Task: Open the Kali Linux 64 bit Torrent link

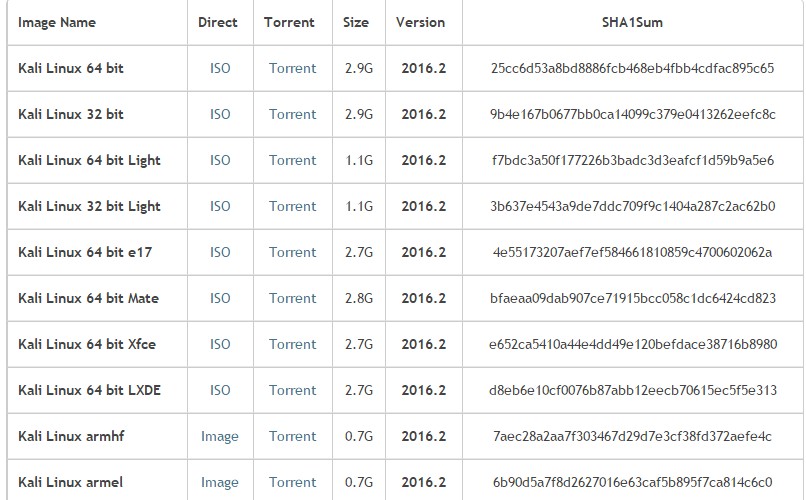Action: [x=292, y=68]
